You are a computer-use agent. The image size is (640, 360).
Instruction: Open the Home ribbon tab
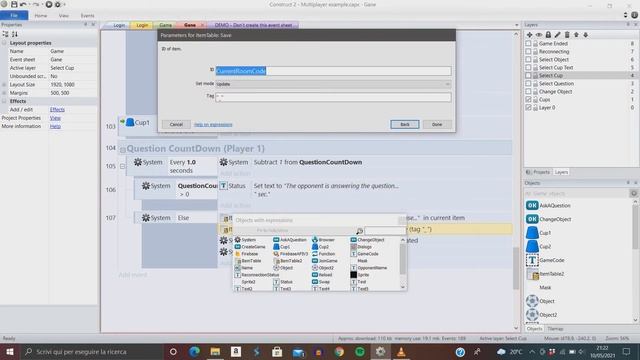41,16
